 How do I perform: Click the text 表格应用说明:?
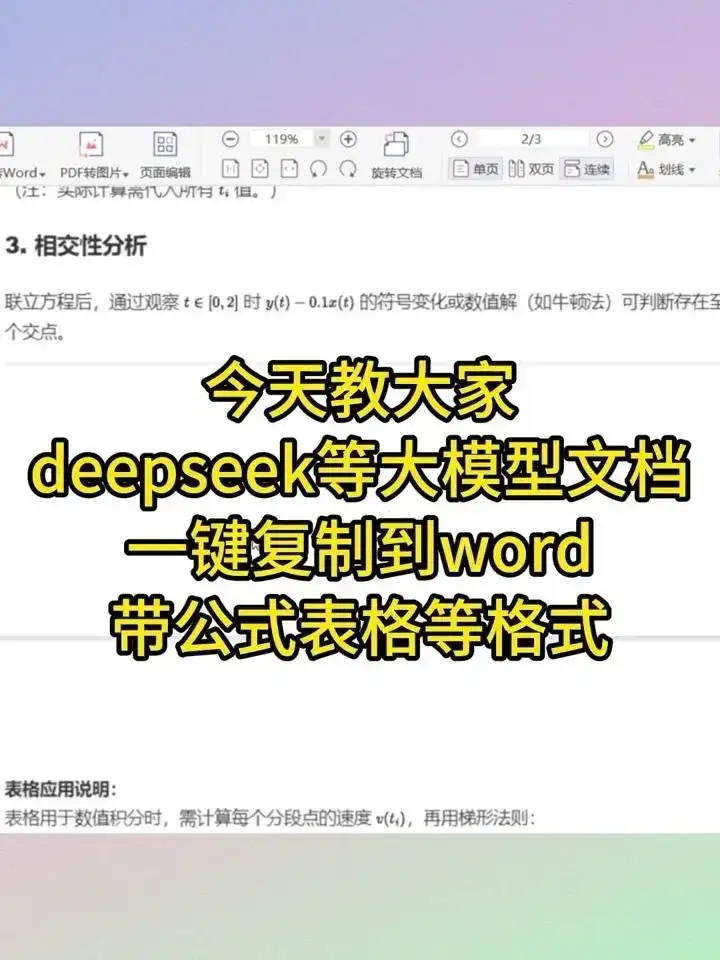pos(60,789)
